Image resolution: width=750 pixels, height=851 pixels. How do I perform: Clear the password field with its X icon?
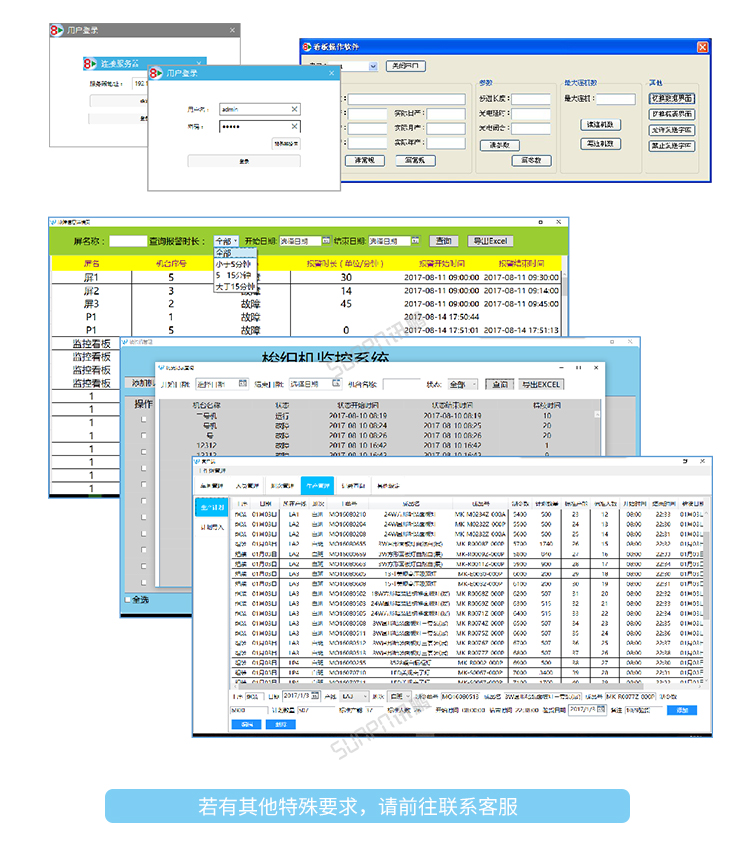(294, 127)
